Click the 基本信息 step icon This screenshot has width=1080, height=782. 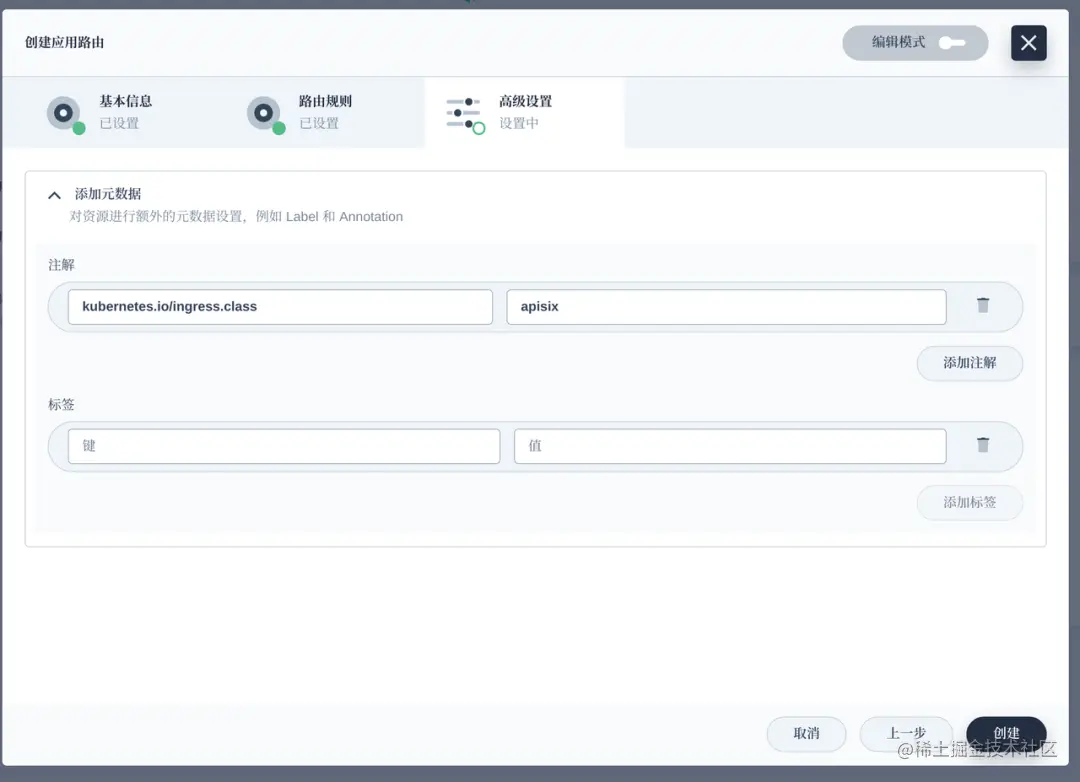pos(65,114)
